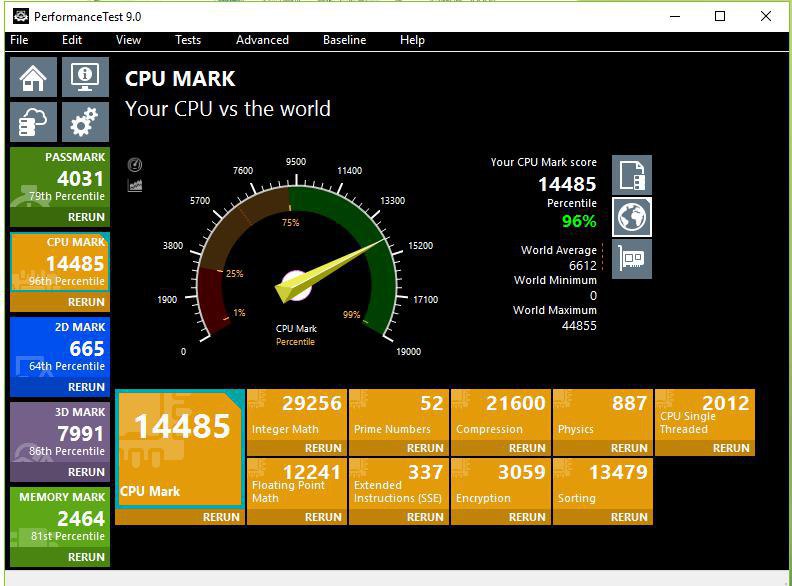Select the Sorting 13479 tile
The image size is (792, 586).
pos(603,484)
